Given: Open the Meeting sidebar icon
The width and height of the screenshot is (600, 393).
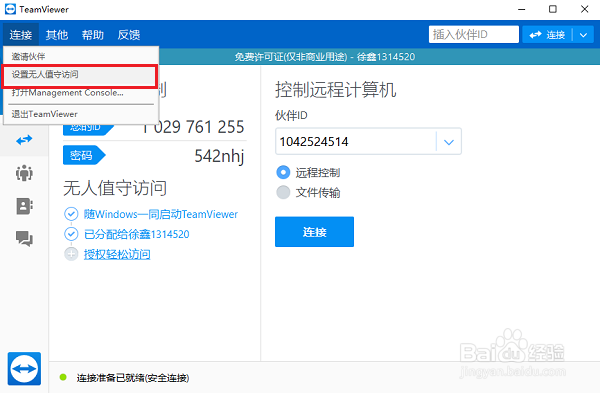Looking at the screenshot, I should (24, 173).
